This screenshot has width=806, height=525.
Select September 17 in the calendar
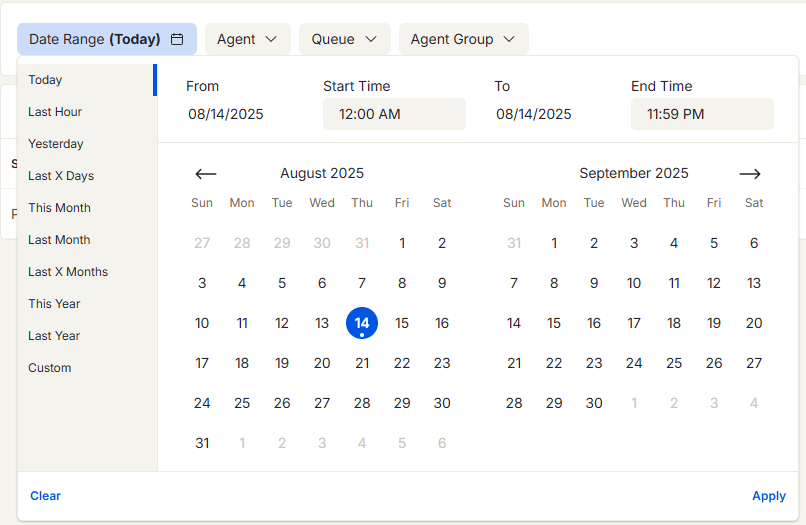point(634,323)
